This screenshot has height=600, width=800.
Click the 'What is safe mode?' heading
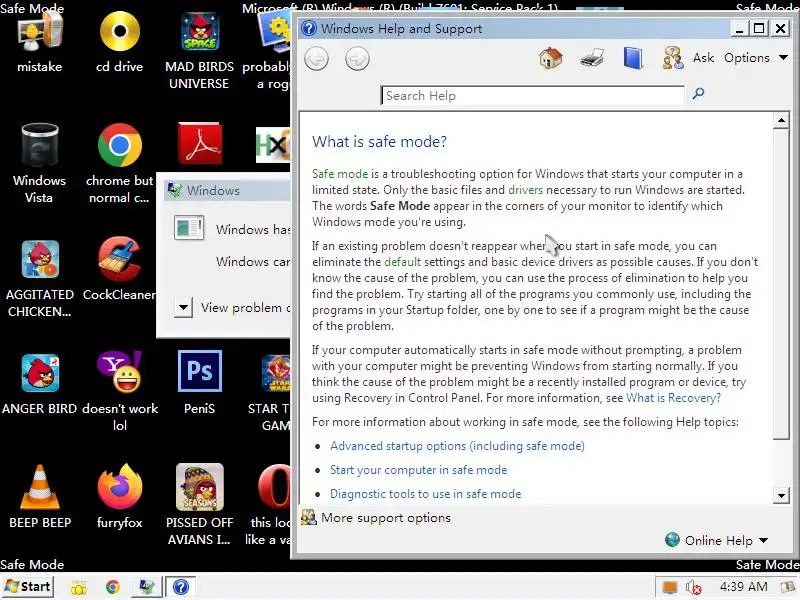coord(379,141)
